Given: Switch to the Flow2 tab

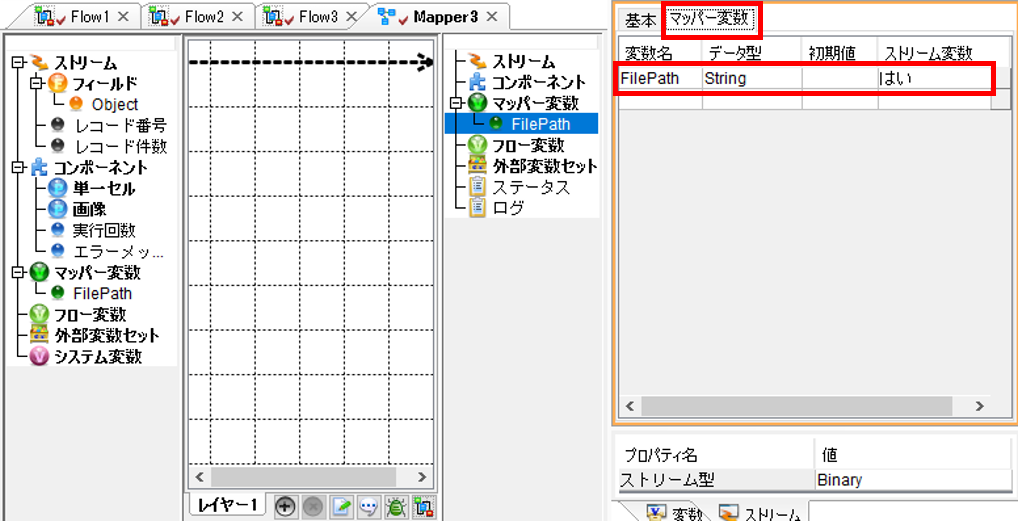Looking at the screenshot, I should (x=197, y=16).
